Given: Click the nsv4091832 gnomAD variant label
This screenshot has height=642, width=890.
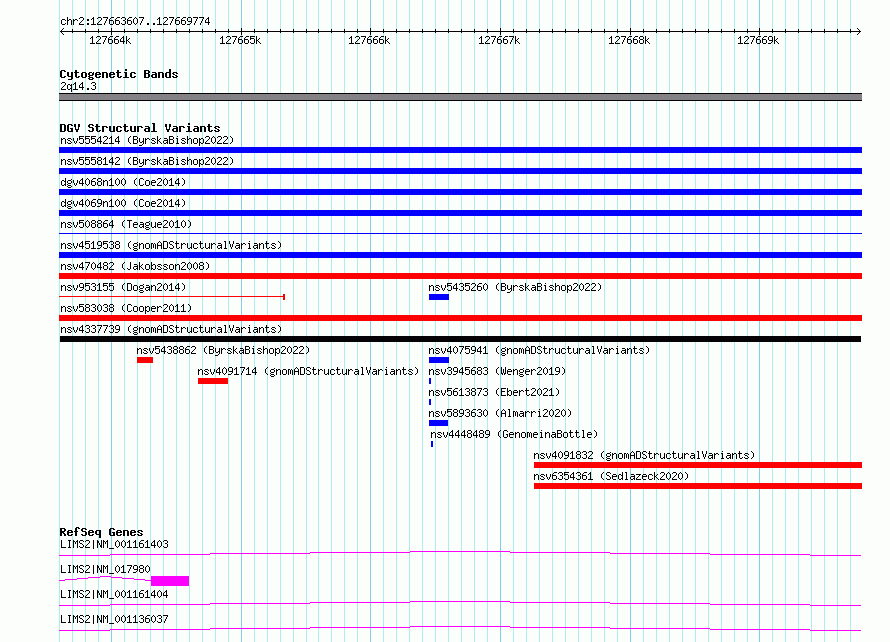Looking at the screenshot, I should pyautogui.click(x=644, y=455).
